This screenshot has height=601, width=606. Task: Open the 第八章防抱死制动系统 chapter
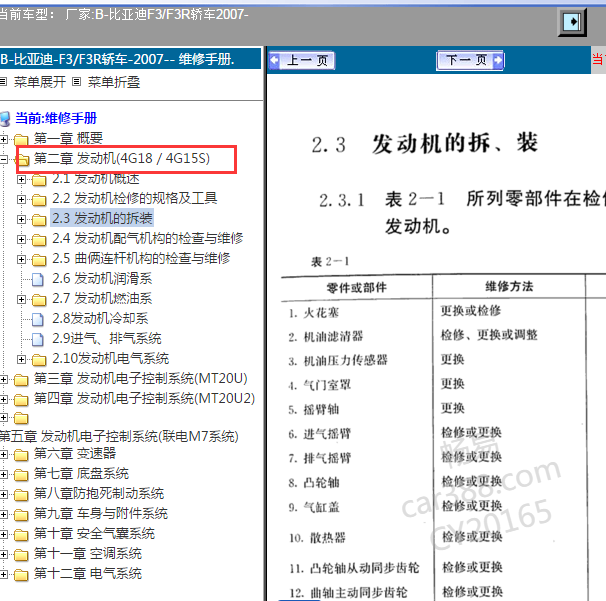pyautogui.click(x=99, y=494)
